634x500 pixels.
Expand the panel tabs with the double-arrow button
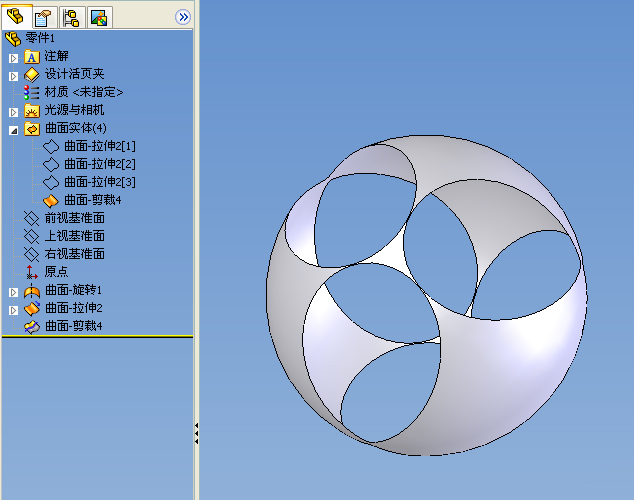coord(183,17)
